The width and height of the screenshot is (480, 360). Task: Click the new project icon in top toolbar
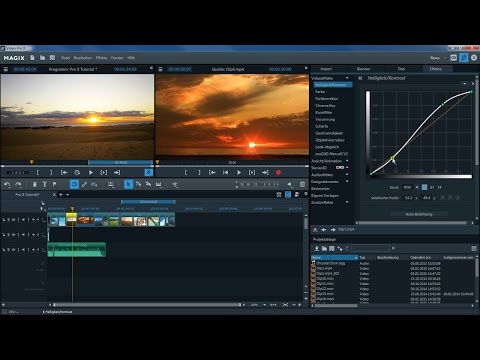tap(32, 58)
